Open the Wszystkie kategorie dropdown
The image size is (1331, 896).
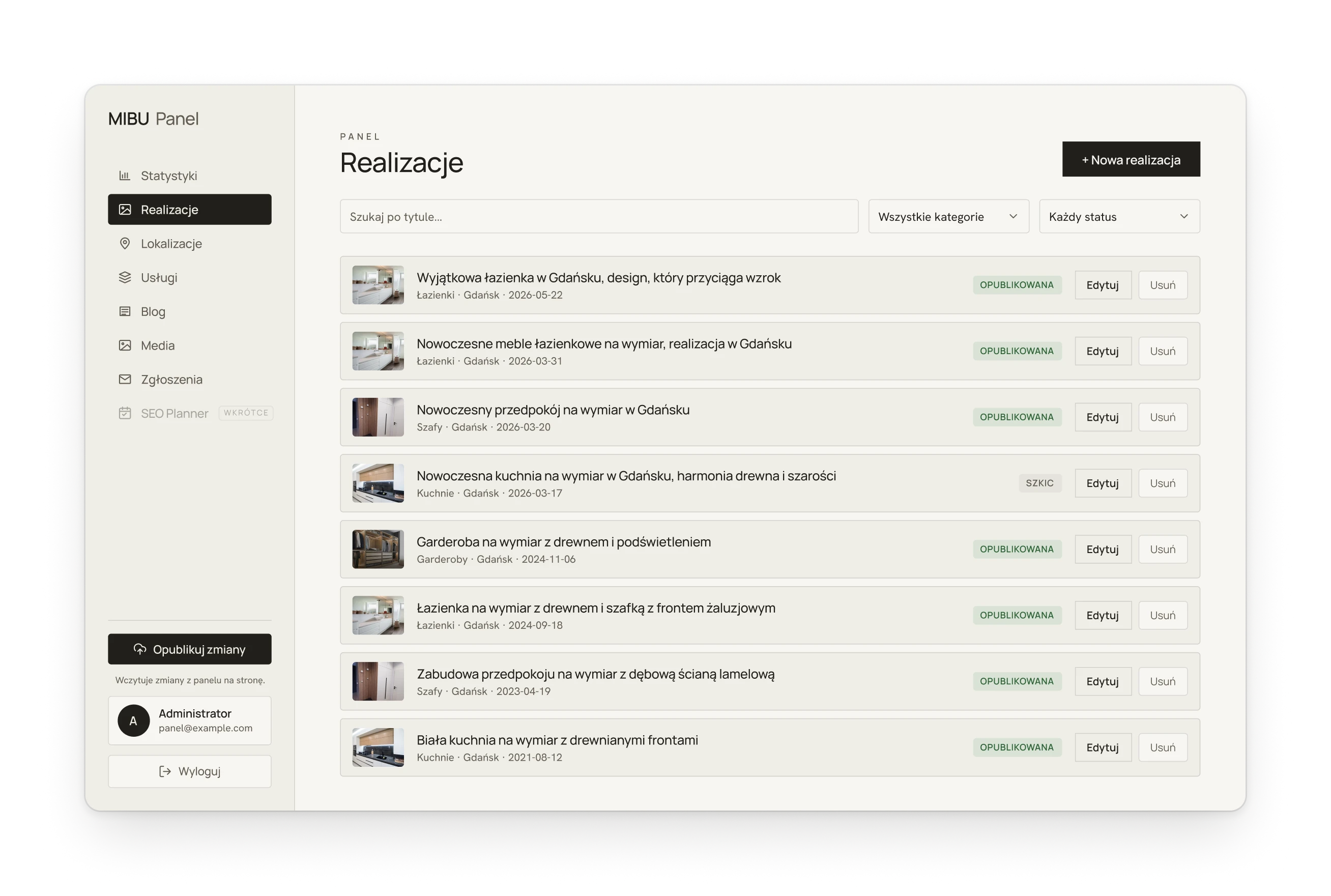(948, 217)
